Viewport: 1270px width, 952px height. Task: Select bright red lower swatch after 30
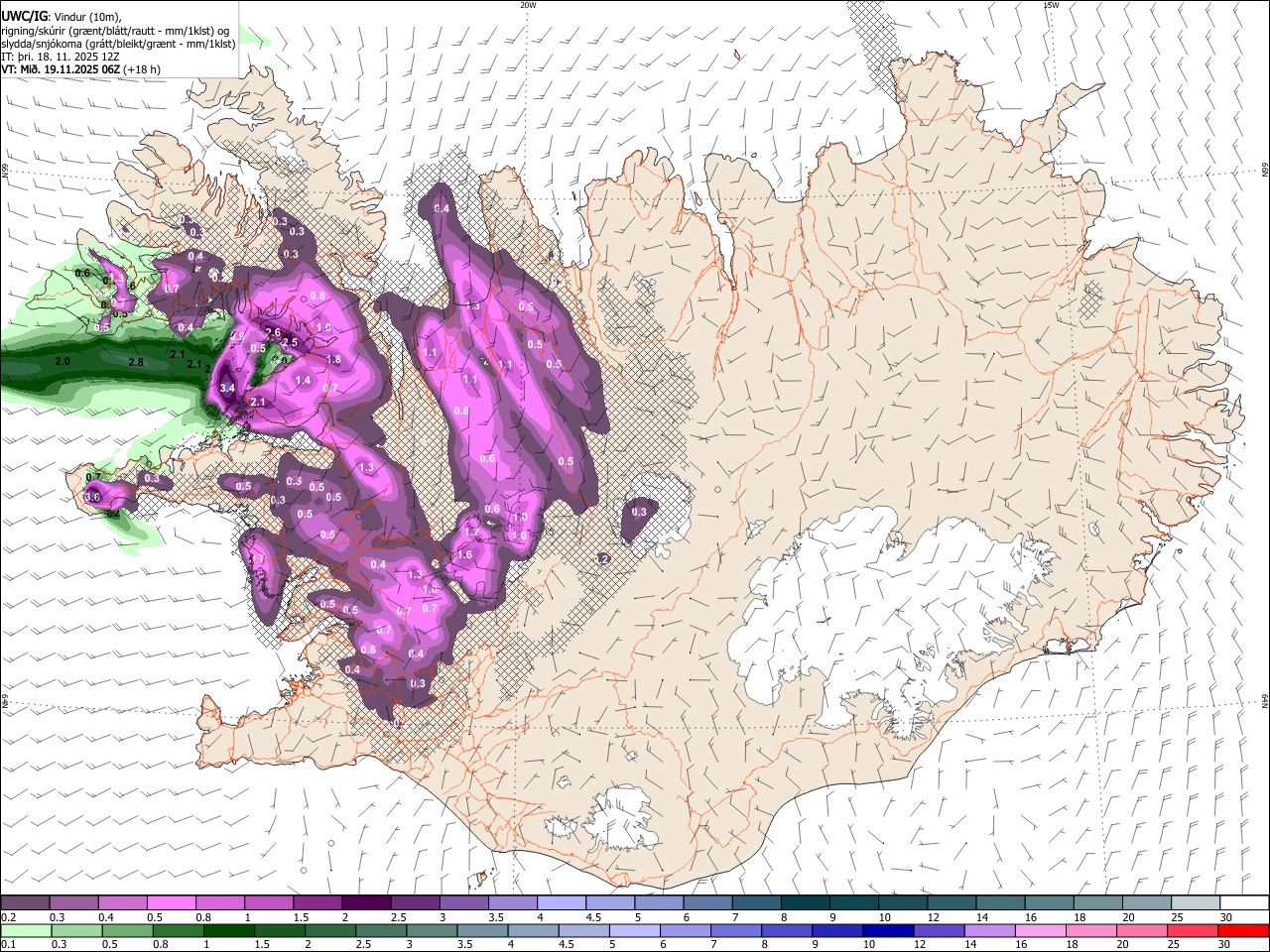[x=1243, y=930]
